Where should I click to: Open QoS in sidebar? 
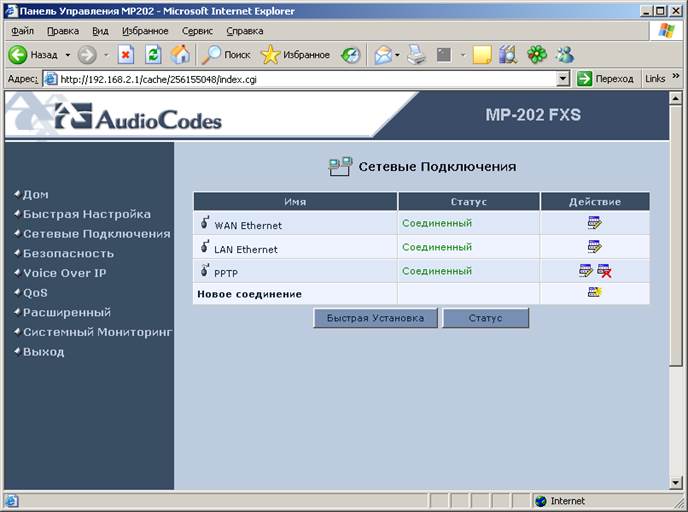point(35,293)
